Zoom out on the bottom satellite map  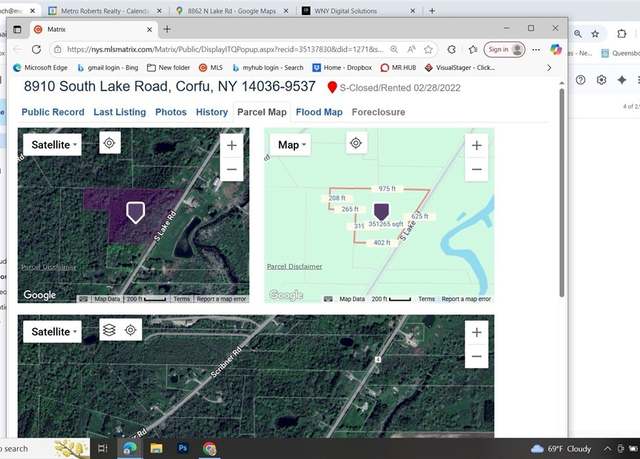click(x=477, y=356)
